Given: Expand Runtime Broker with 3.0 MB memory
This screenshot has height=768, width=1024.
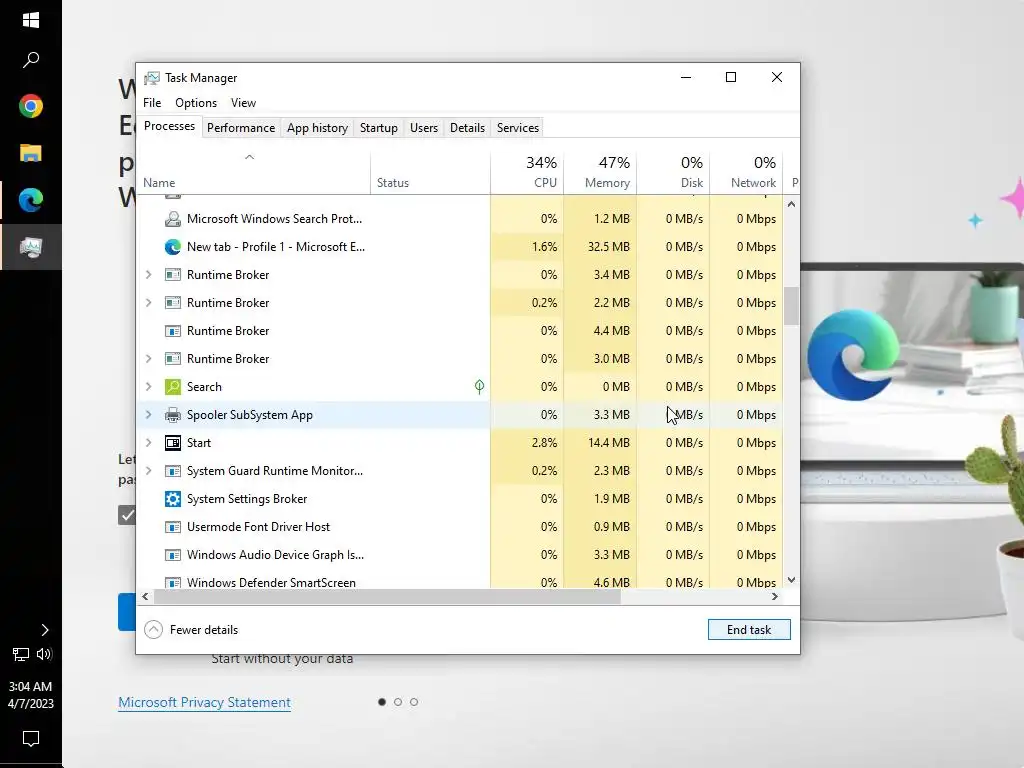Looking at the screenshot, I should pos(148,359).
